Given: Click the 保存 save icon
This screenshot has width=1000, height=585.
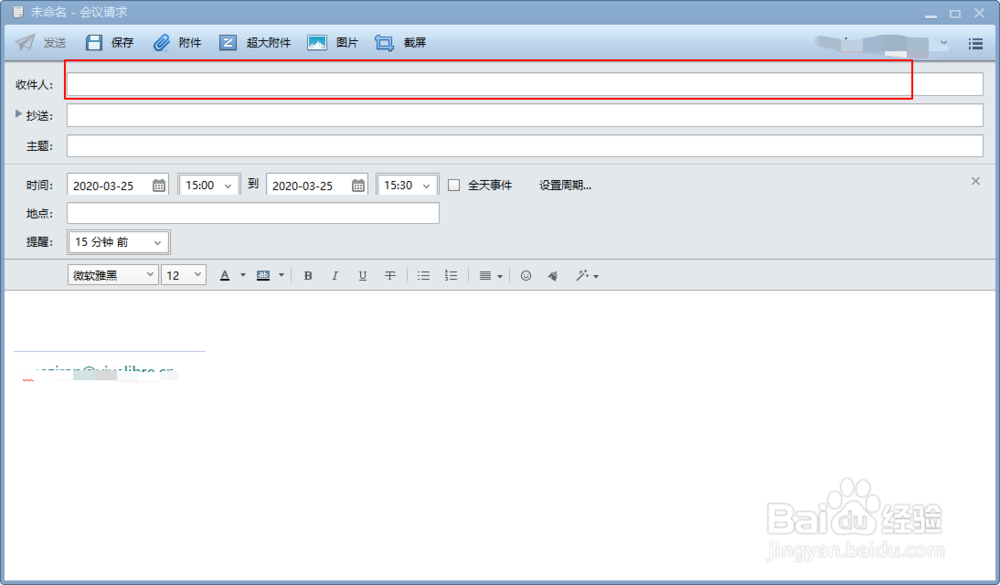Looking at the screenshot, I should point(94,42).
